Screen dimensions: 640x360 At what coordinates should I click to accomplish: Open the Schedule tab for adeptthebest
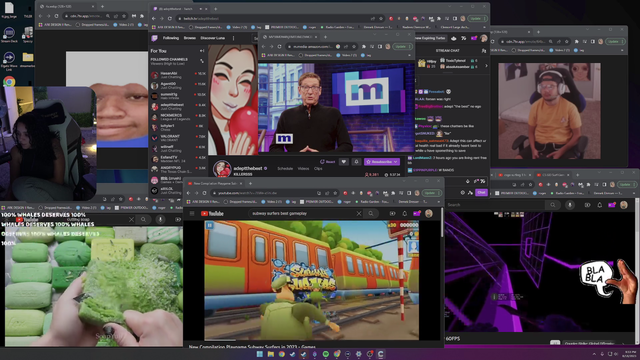(x=285, y=169)
